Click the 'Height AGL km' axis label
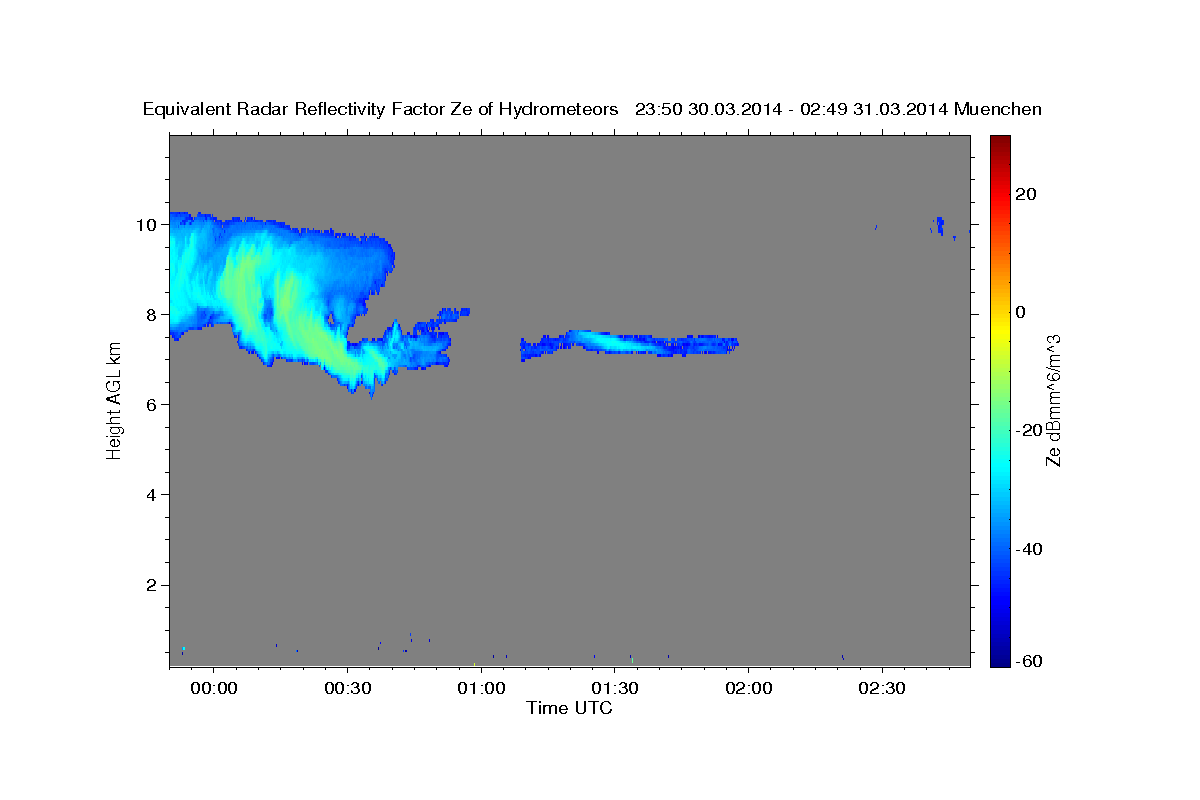Screen dimensions: 1200x800 [114, 399]
